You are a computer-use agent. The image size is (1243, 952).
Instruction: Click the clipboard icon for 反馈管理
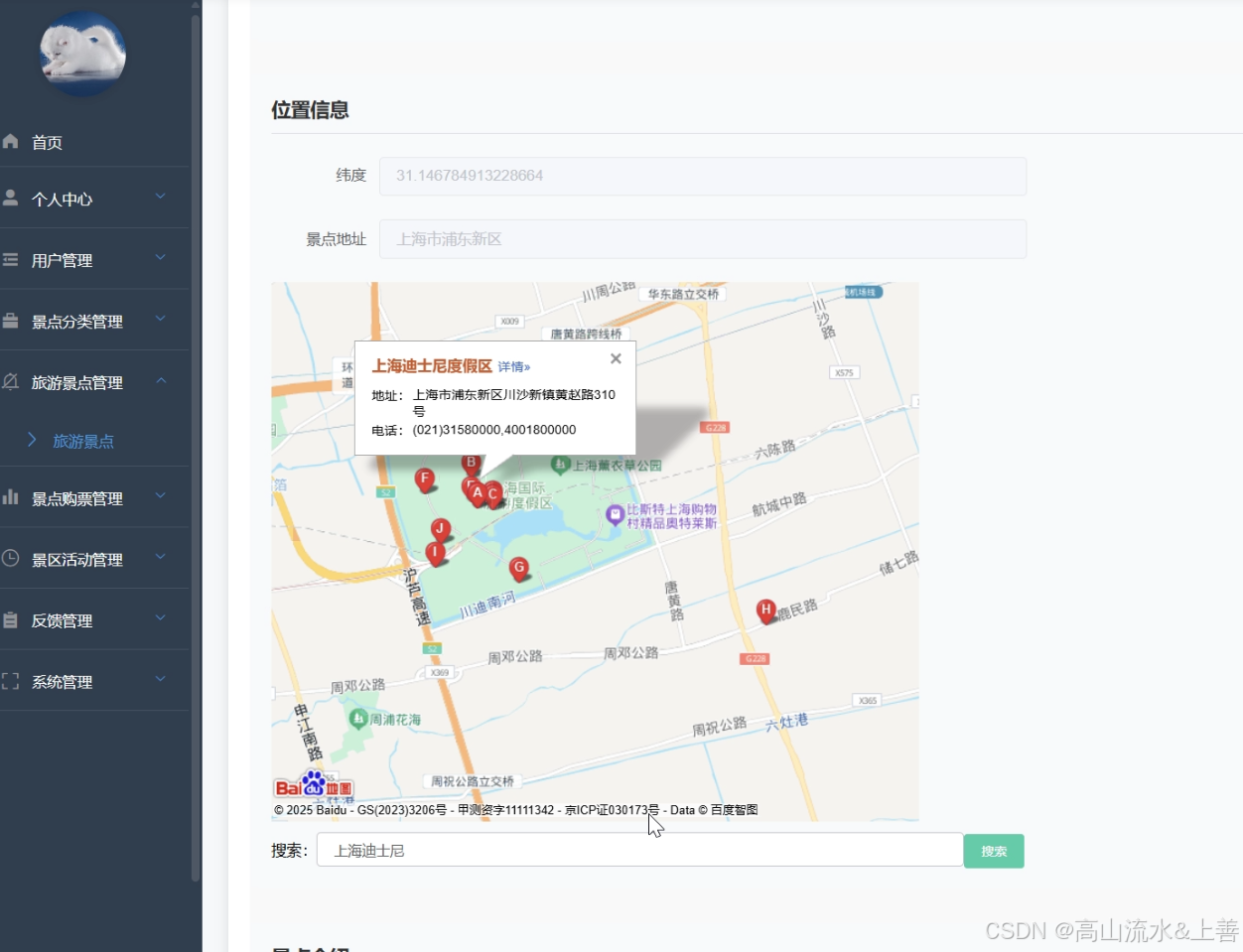[x=10, y=619]
